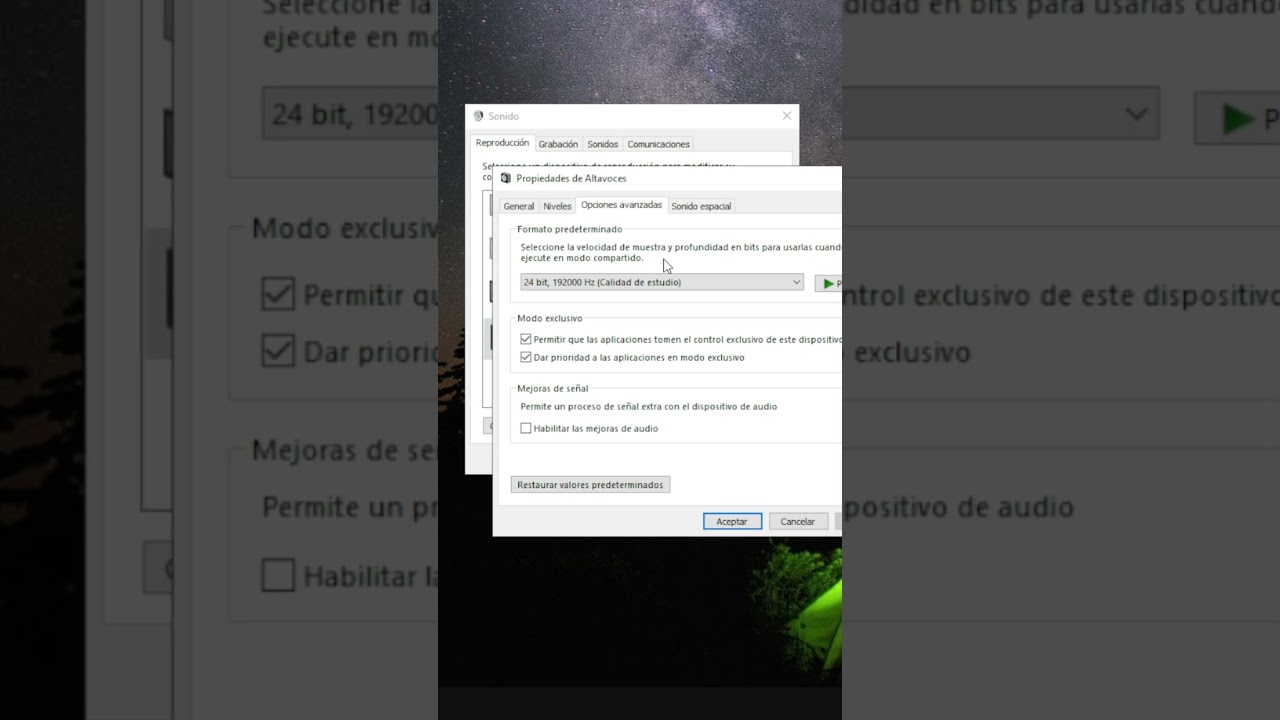Viewport: 1280px width, 720px height.
Task: Click the green play test icon beside format dropdown
Action: (x=829, y=283)
